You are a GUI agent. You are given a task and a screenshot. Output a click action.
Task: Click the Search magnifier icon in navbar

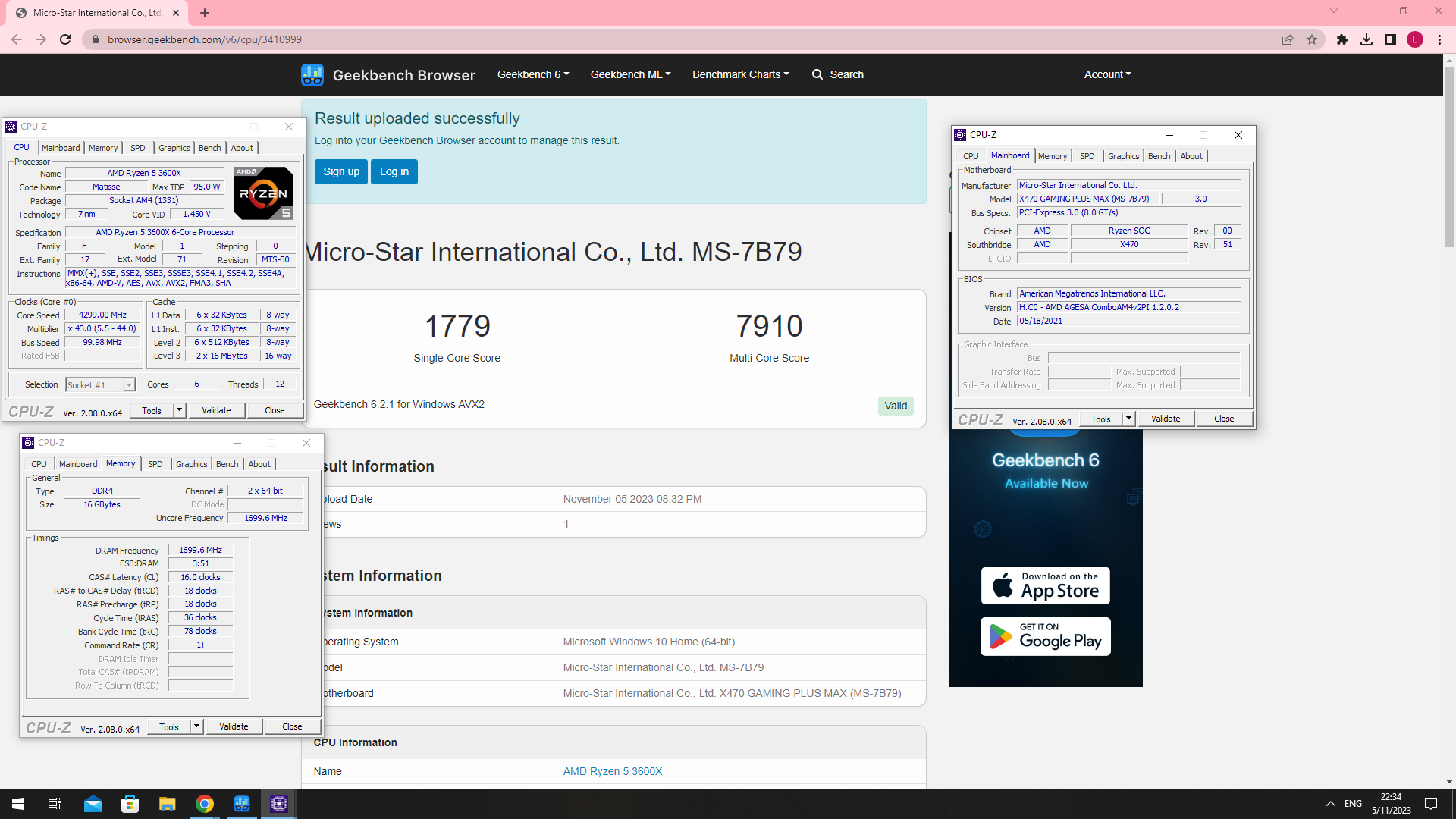point(817,74)
